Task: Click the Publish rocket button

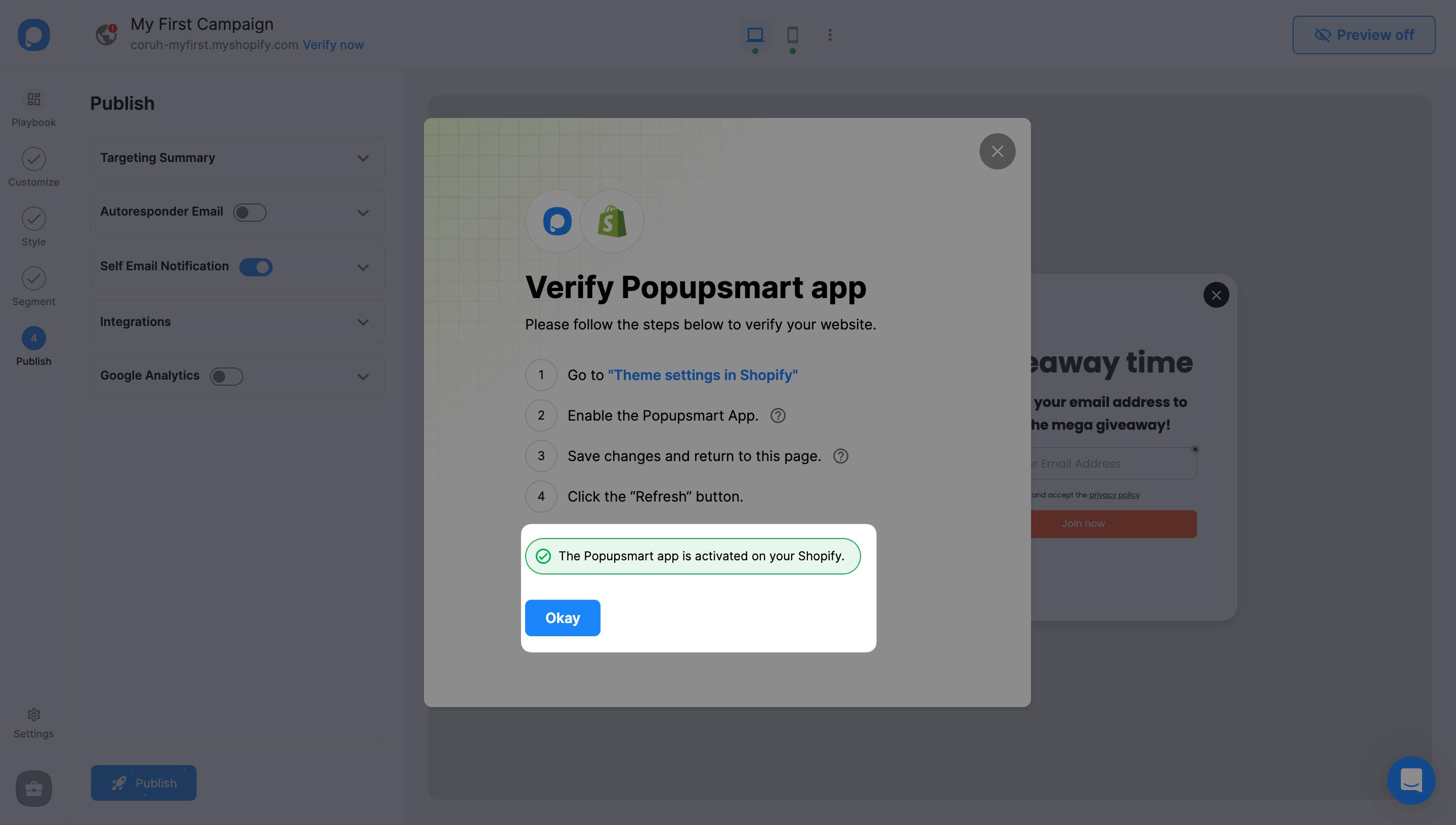Action: coord(143,783)
